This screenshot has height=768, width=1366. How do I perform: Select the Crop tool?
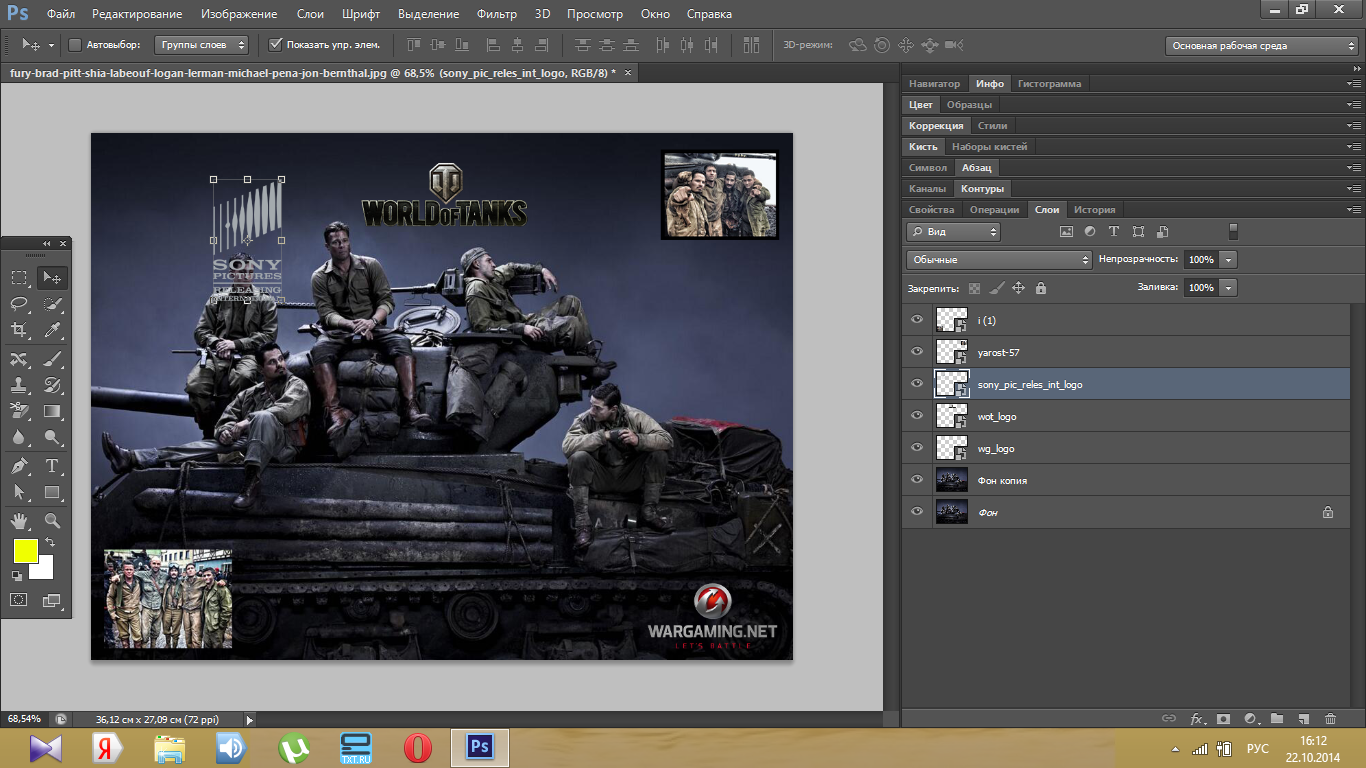19,331
